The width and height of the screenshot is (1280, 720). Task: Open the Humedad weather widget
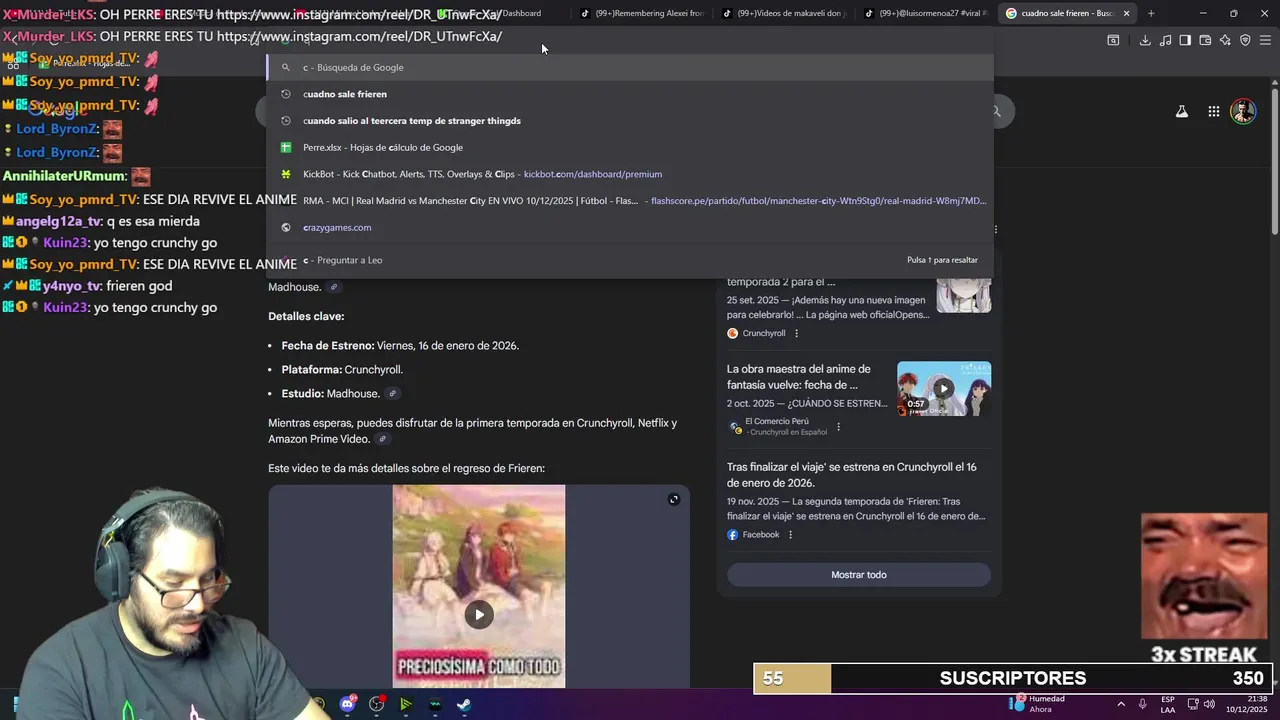pyautogui.click(x=1037, y=704)
